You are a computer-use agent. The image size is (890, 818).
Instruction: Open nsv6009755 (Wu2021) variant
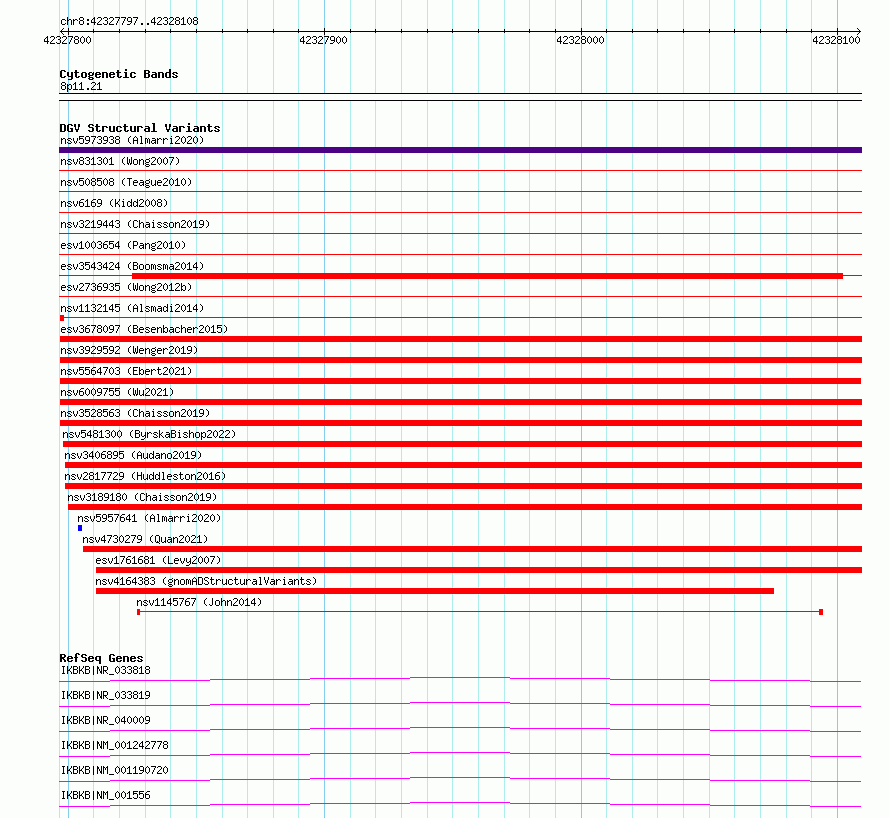117,392
